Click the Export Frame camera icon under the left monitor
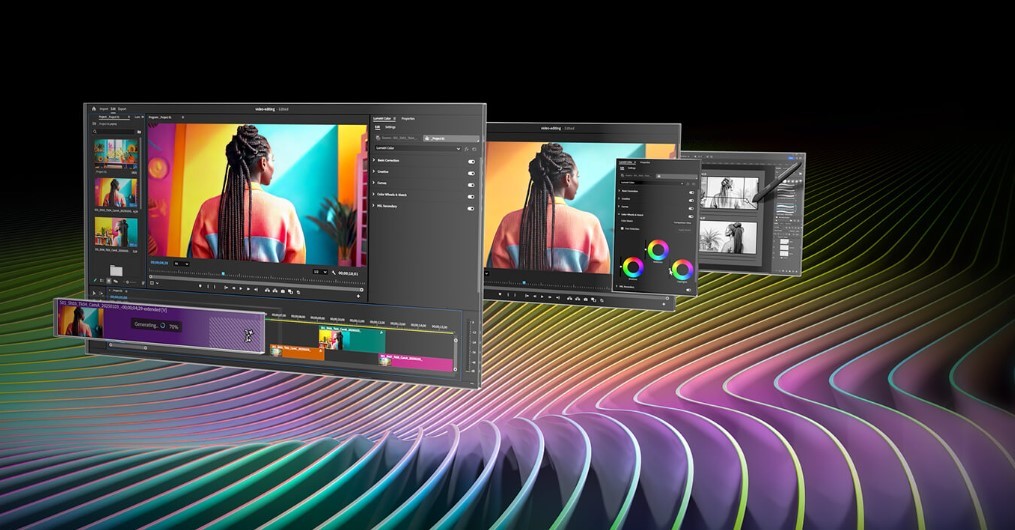This screenshot has width=1015, height=530. 283,291
